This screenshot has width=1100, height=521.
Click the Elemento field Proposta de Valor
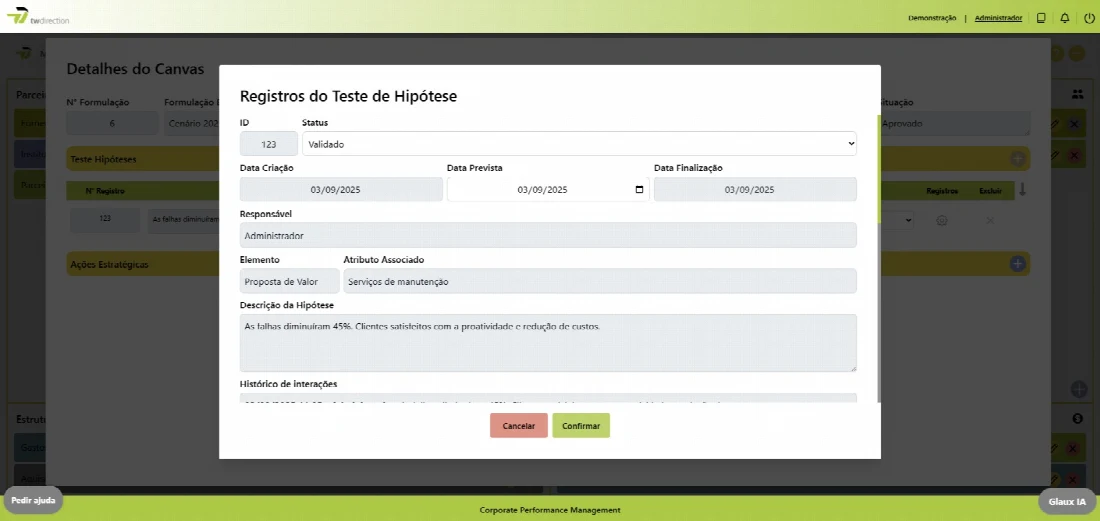(290, 281)
